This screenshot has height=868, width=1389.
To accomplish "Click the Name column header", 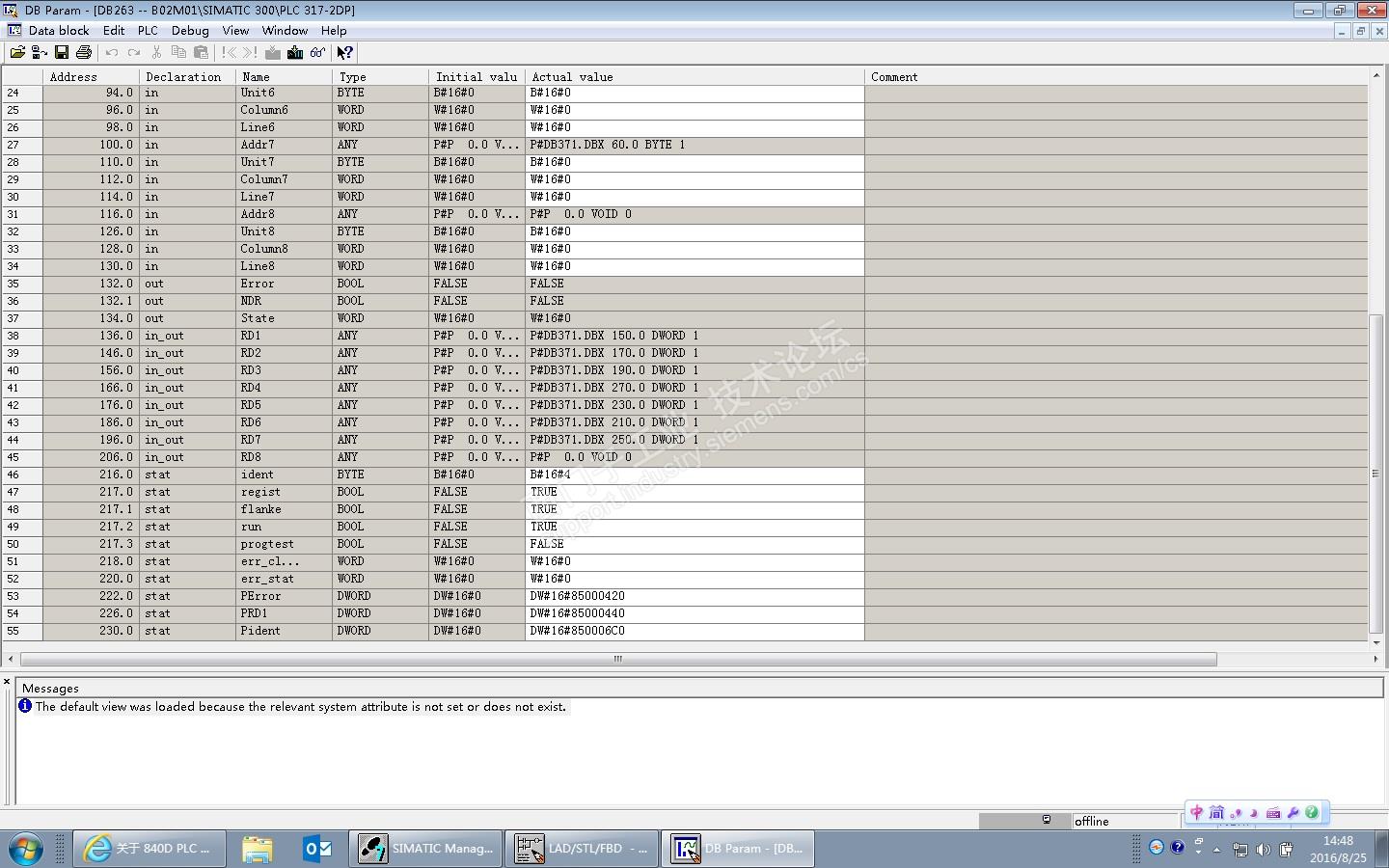I will [285, 76].
